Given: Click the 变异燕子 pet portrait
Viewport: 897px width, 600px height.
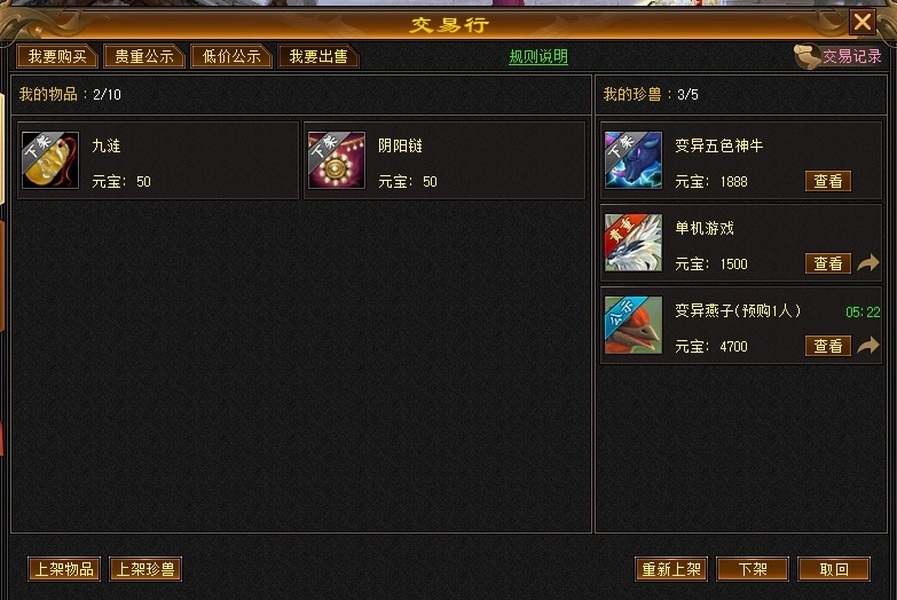Looking at the screenshot, I should coord(633,325).
